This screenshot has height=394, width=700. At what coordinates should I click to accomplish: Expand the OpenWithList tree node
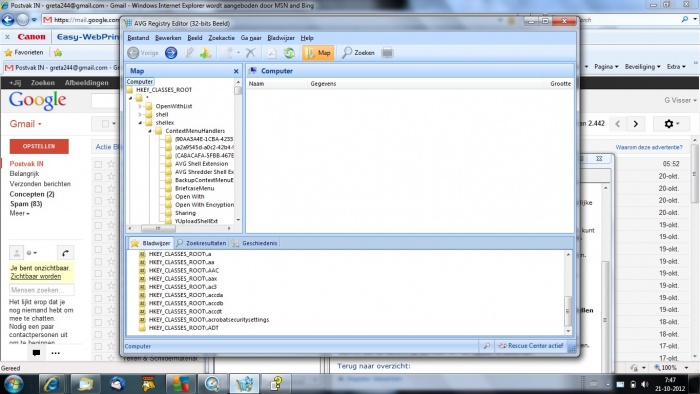click(140, 106)
